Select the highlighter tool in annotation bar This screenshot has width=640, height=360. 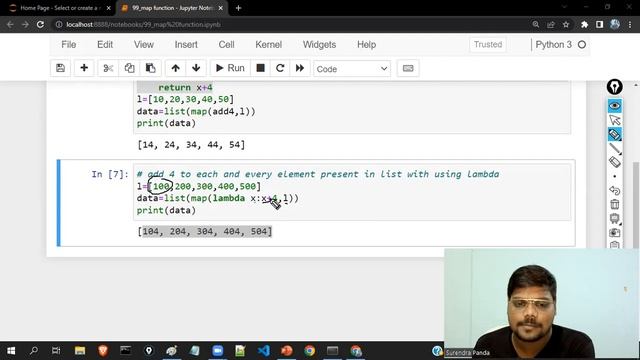coord(615,134)
